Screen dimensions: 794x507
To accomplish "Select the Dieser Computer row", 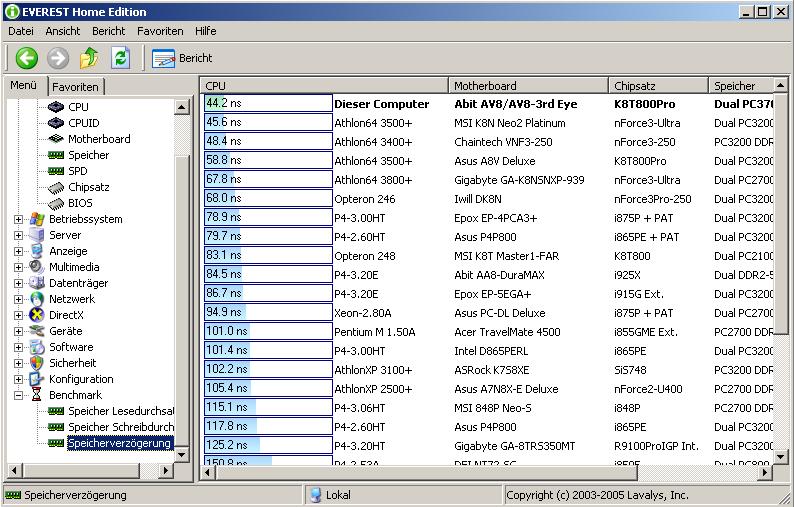I will 489,104.
